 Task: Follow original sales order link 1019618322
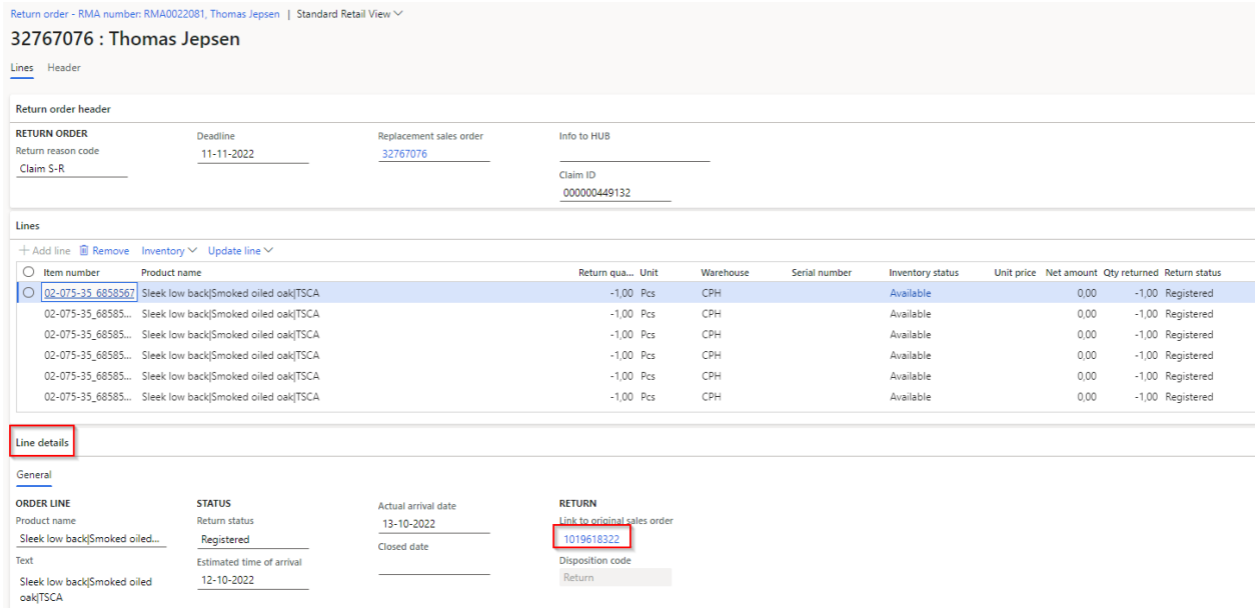(x=592, y=539)
